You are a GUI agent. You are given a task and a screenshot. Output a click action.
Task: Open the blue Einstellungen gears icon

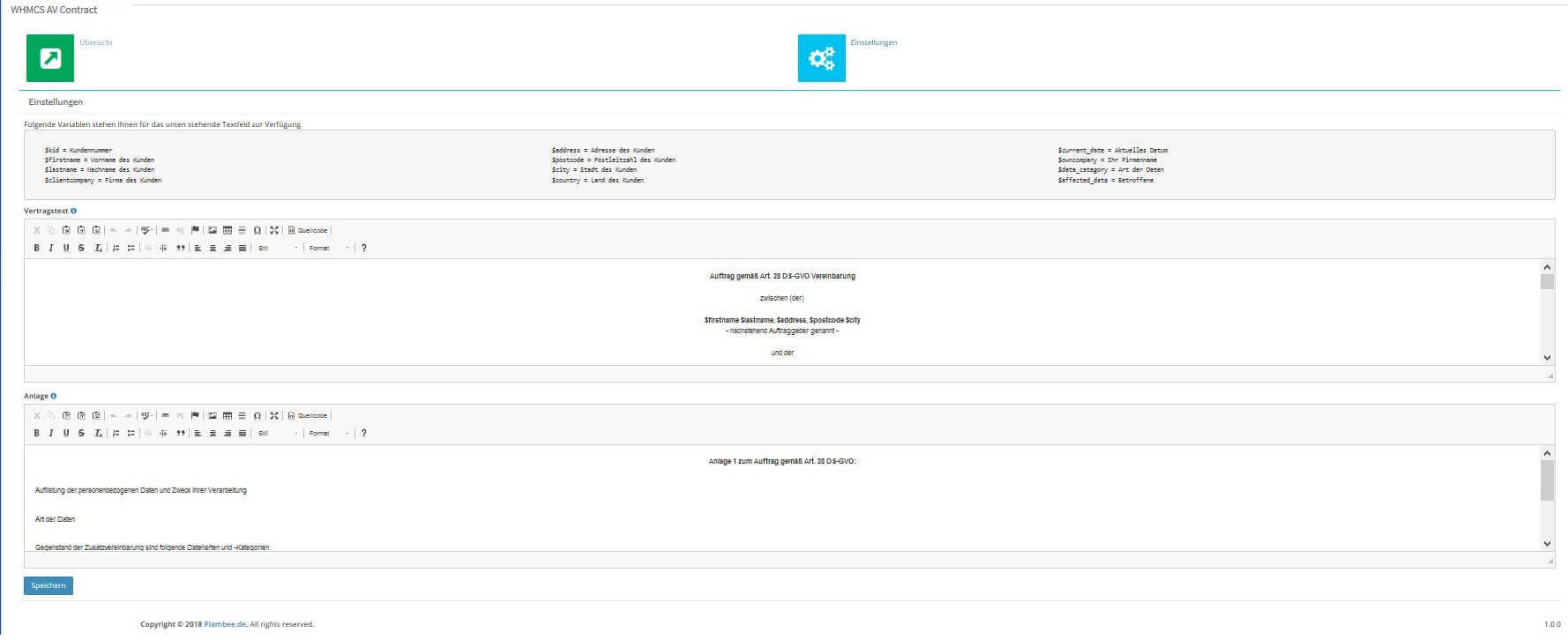[821, 58]
